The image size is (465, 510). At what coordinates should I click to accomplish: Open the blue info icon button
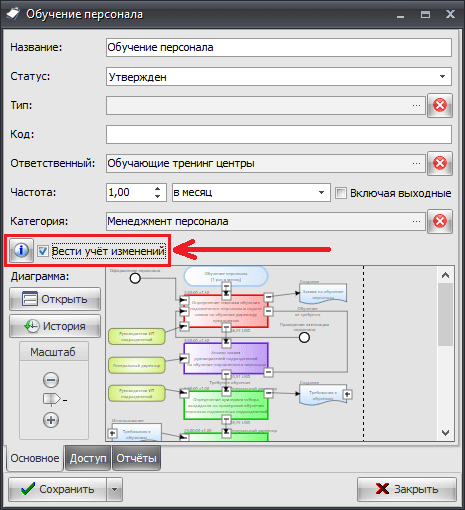click(21, 250)
